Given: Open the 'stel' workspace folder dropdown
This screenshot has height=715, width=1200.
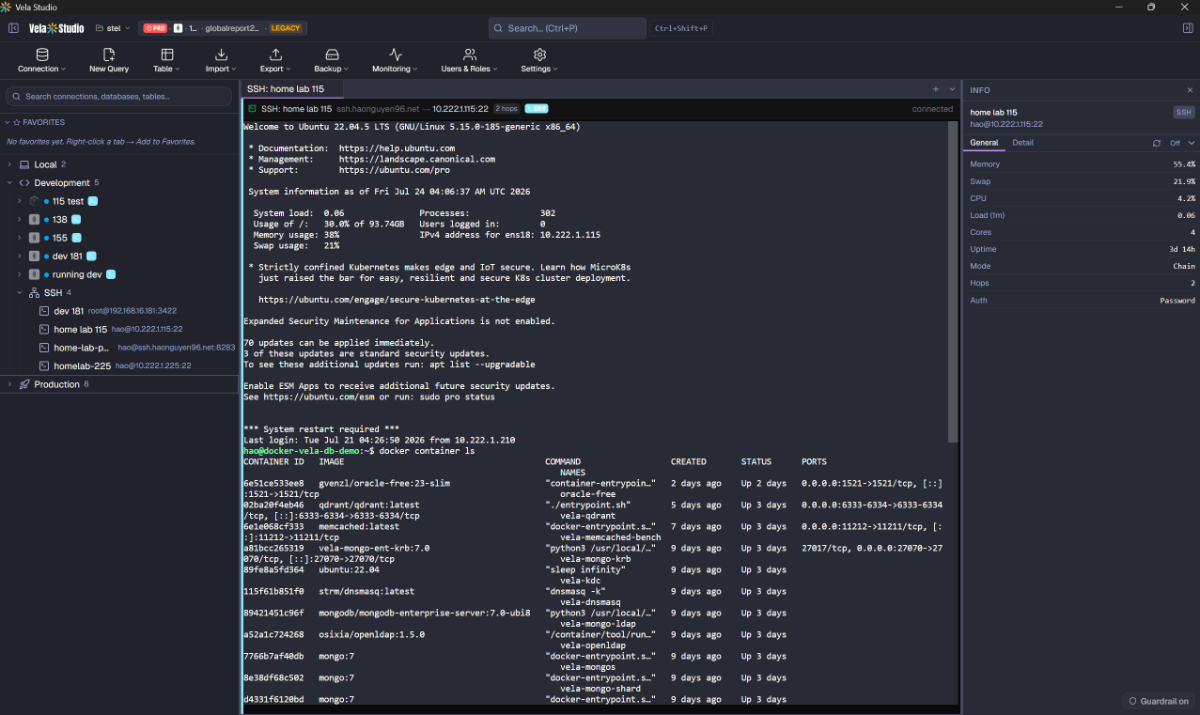Looking at the screenshot, I should (113, 28).
